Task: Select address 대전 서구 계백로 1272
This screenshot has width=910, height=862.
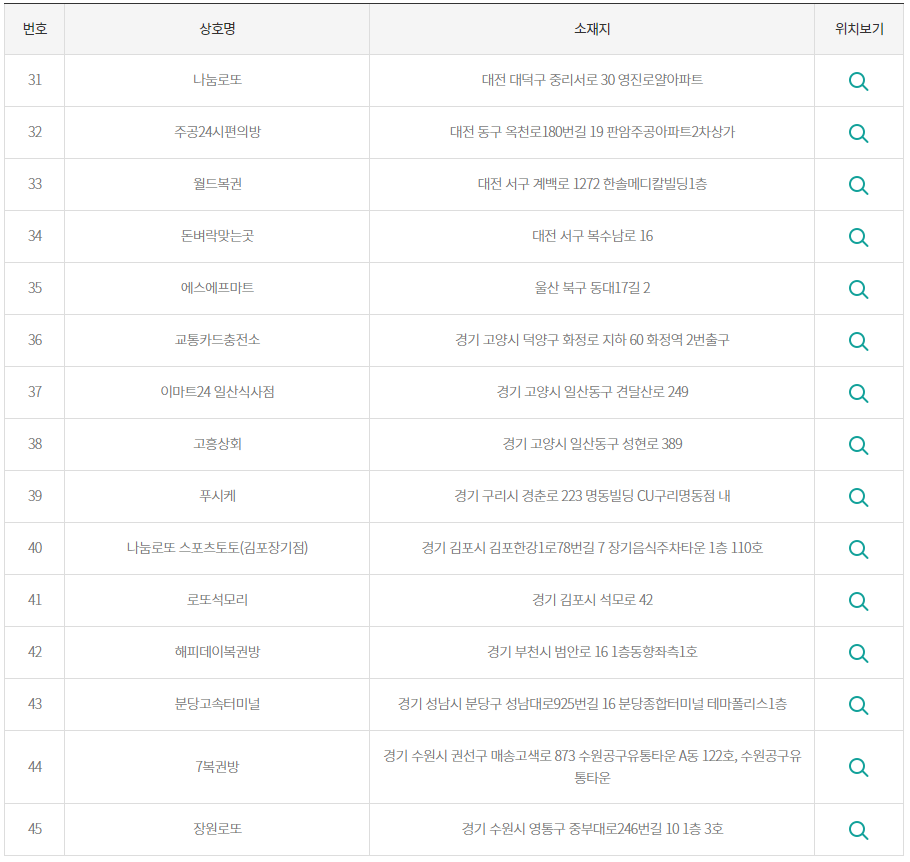Action: (x=539, y=184)
